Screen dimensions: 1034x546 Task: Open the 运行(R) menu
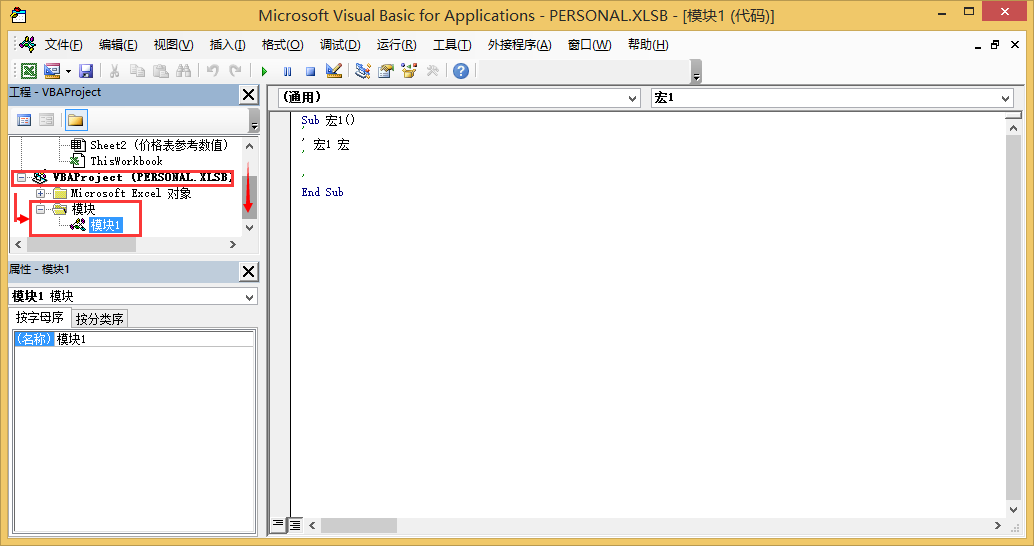396,45
